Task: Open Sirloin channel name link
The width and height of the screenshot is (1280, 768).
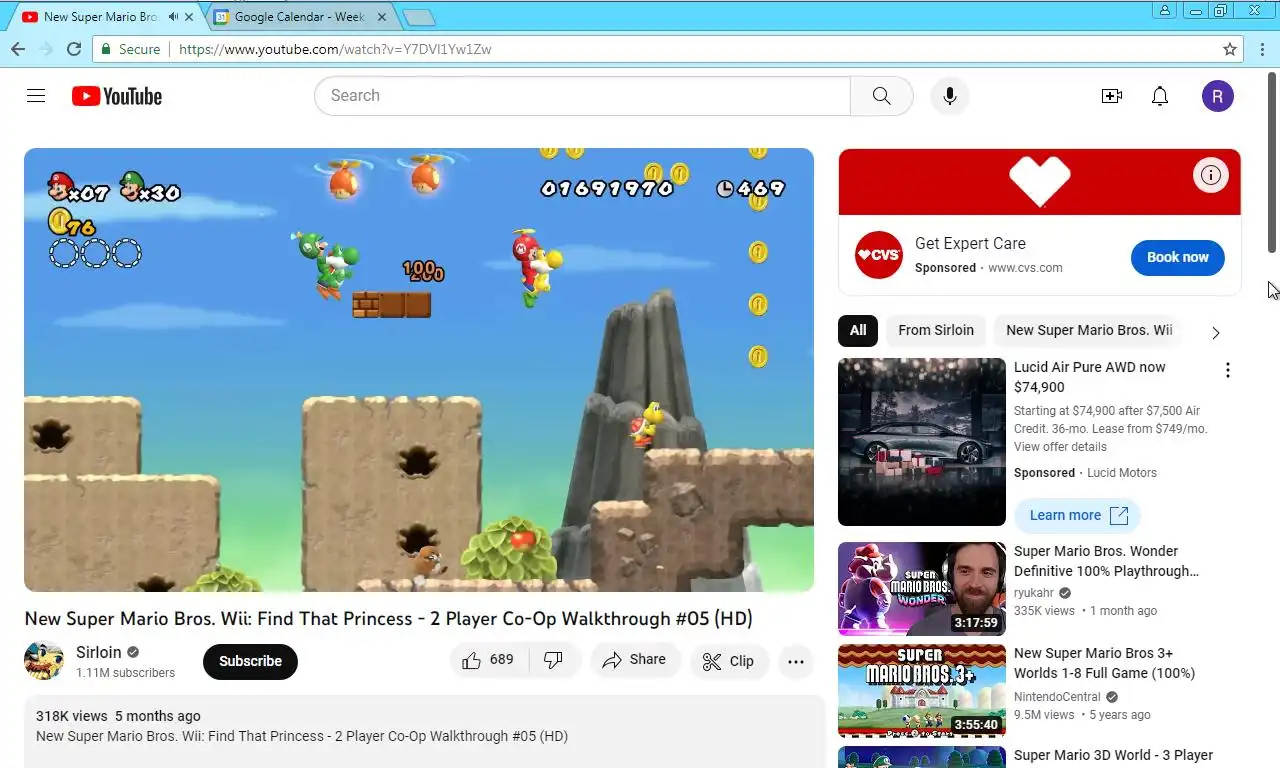Action: [x=99, y=652]
